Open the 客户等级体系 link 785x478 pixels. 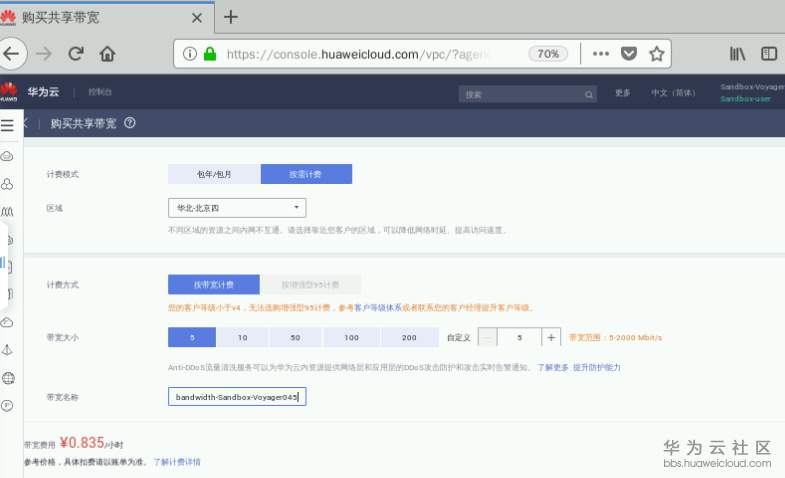pos(377,307)
